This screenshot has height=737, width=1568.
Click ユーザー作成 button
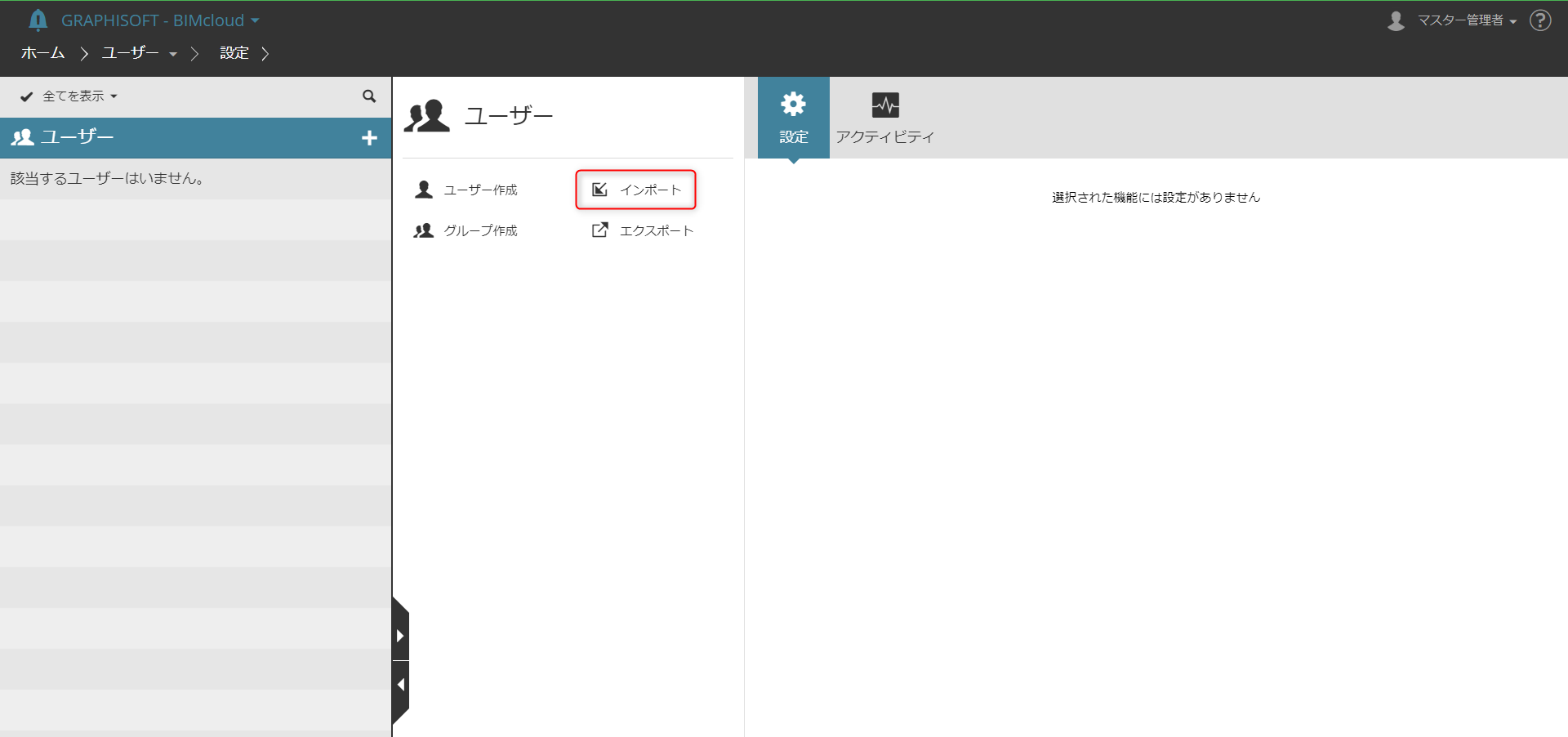point(466,190)
